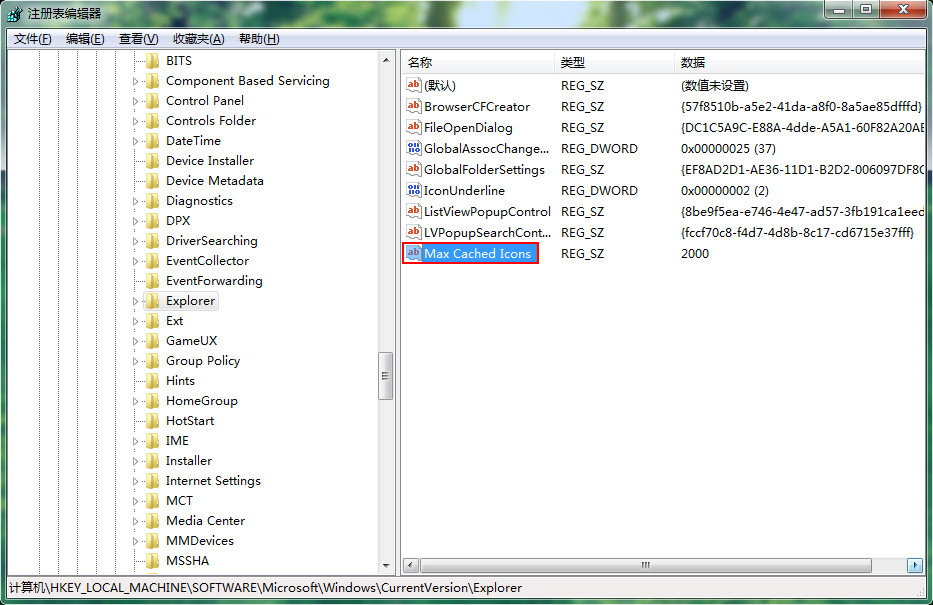Expand the Internet Settings key arrow
Screen dimensions: 933x605
click(x=136, y=481)
